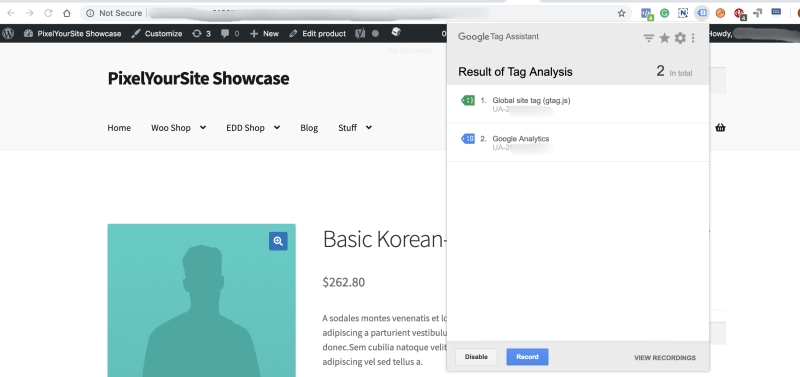Open the shopping basket icon
Image resolution: width=800 pixels, height=377 pixels.
click(720, 128)
